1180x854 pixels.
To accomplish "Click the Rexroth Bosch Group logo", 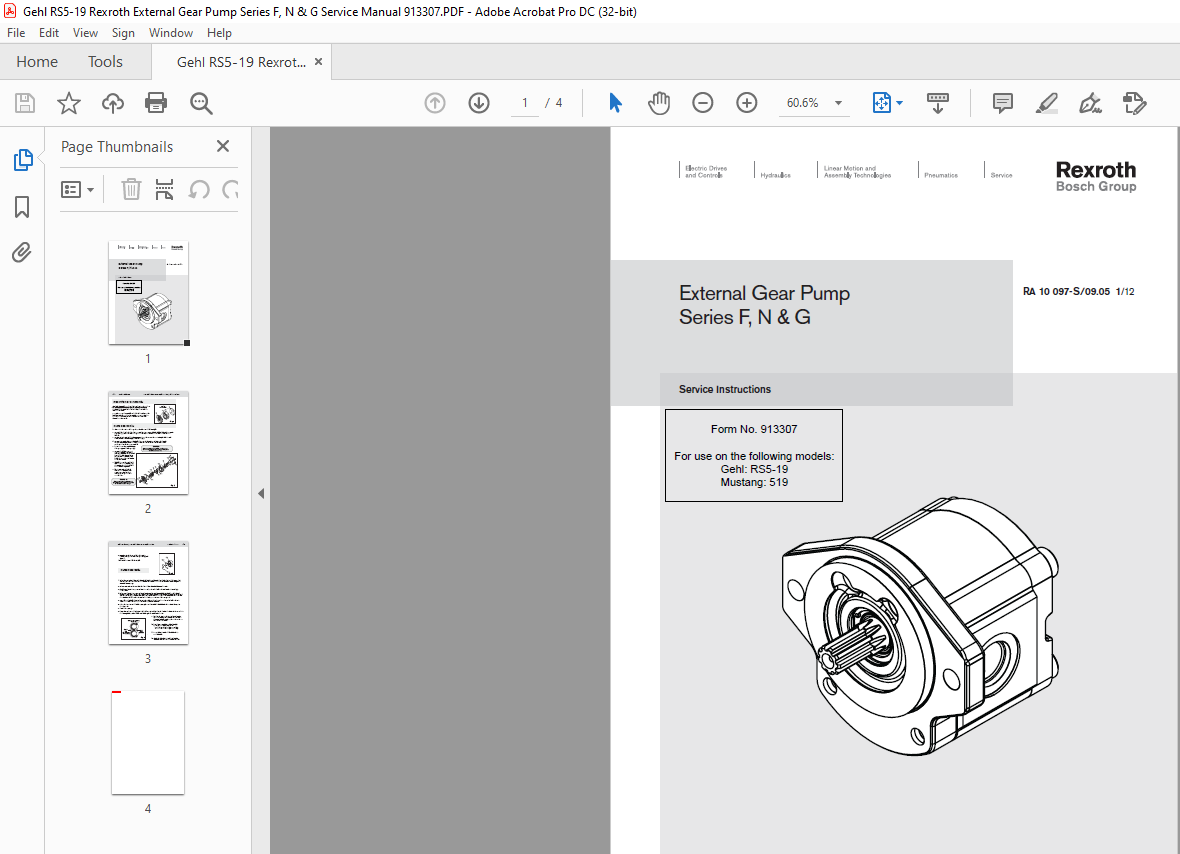I will 1096,176.
